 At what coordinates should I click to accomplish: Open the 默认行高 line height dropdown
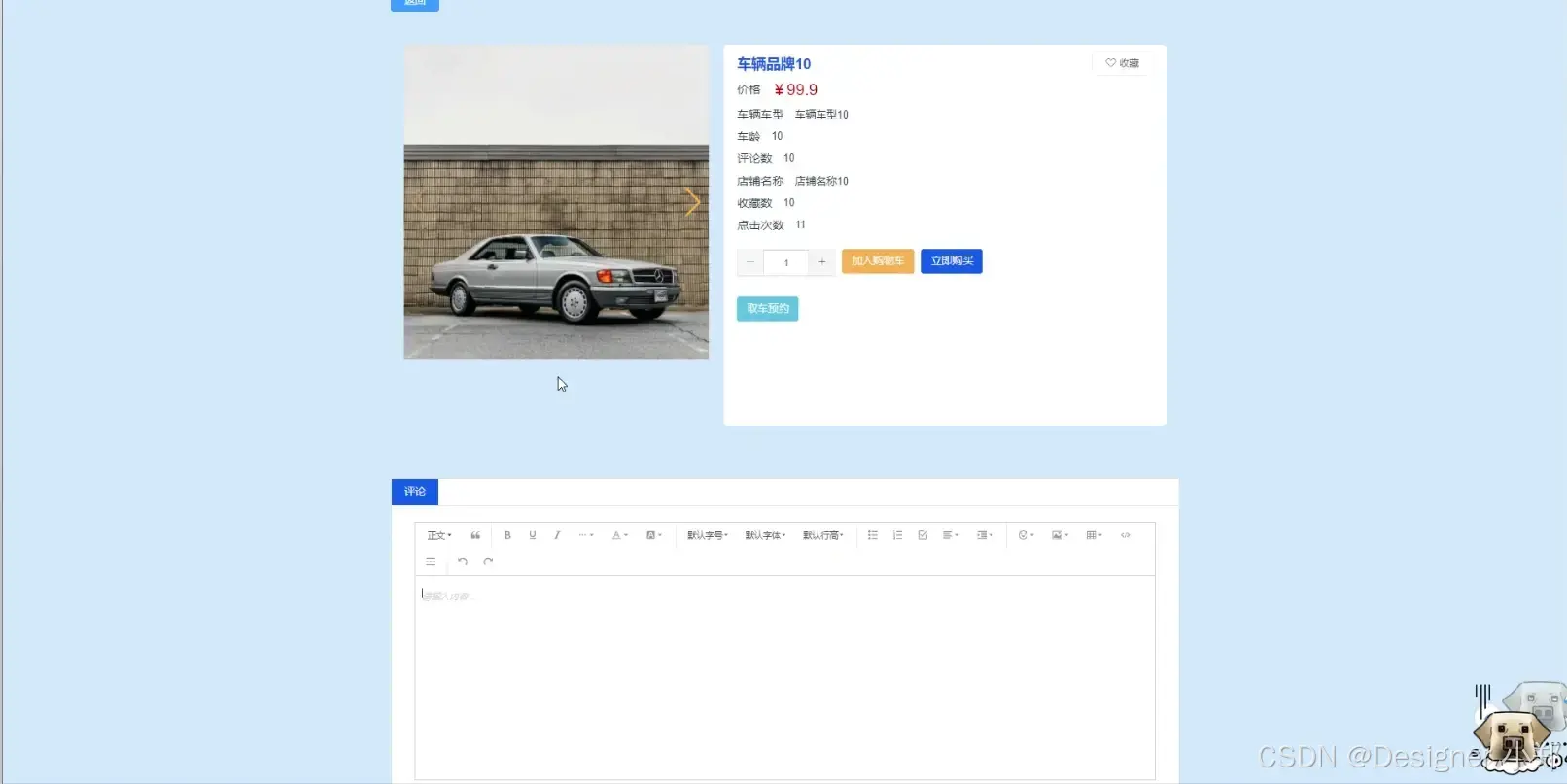pyautogui.click(x=822, y=535)
